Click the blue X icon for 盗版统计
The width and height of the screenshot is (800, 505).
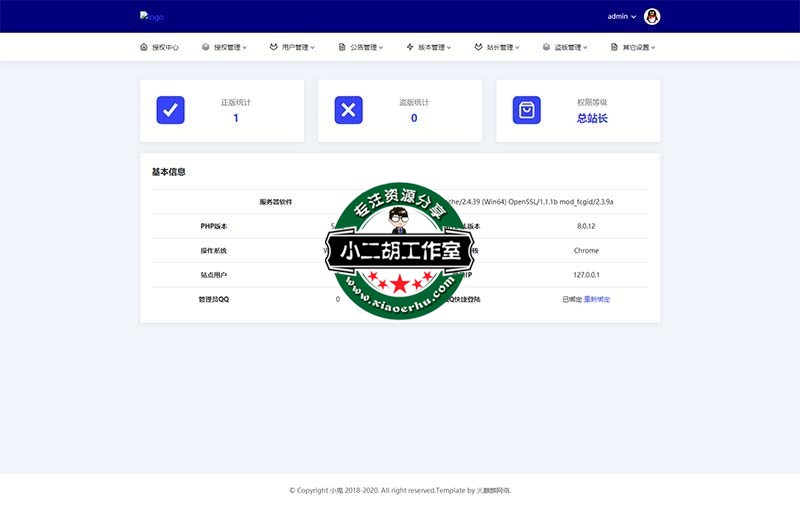[x=349, y=110]
